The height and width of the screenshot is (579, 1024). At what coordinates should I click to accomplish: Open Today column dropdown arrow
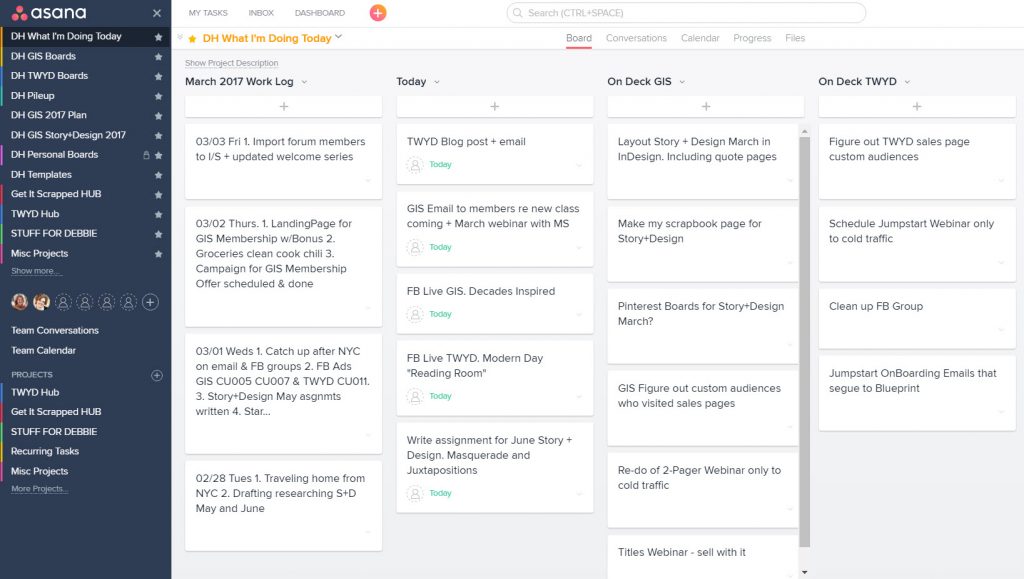pyautogui.click(x=437, y=82)
